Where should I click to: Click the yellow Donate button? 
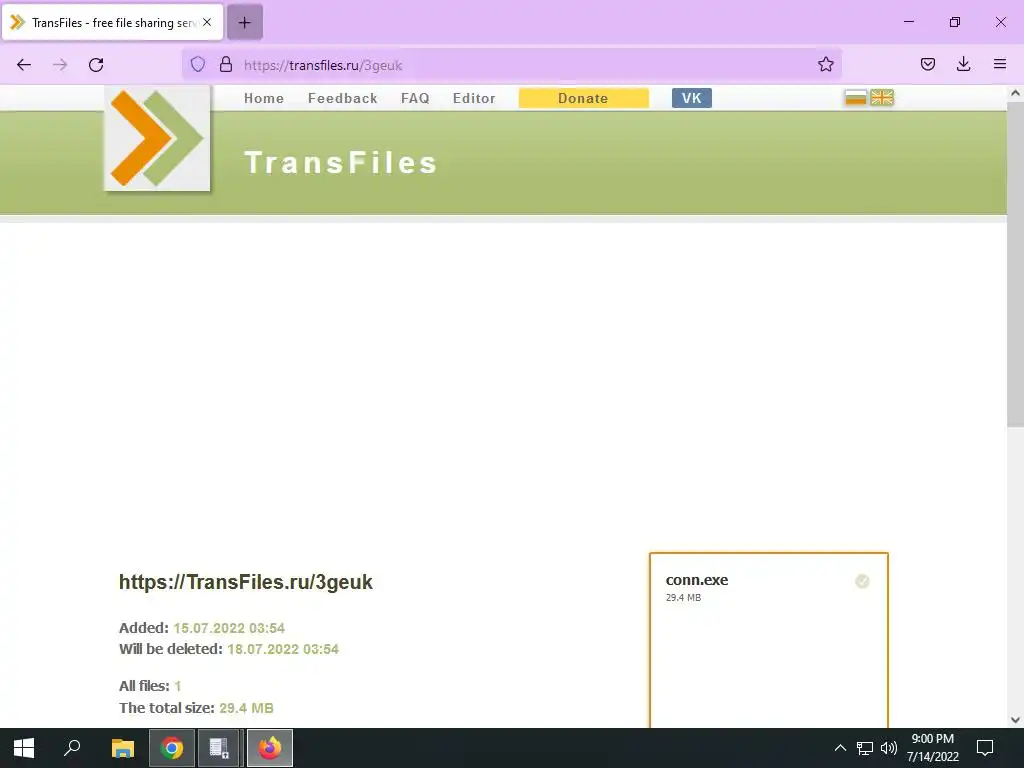(584, 99)
